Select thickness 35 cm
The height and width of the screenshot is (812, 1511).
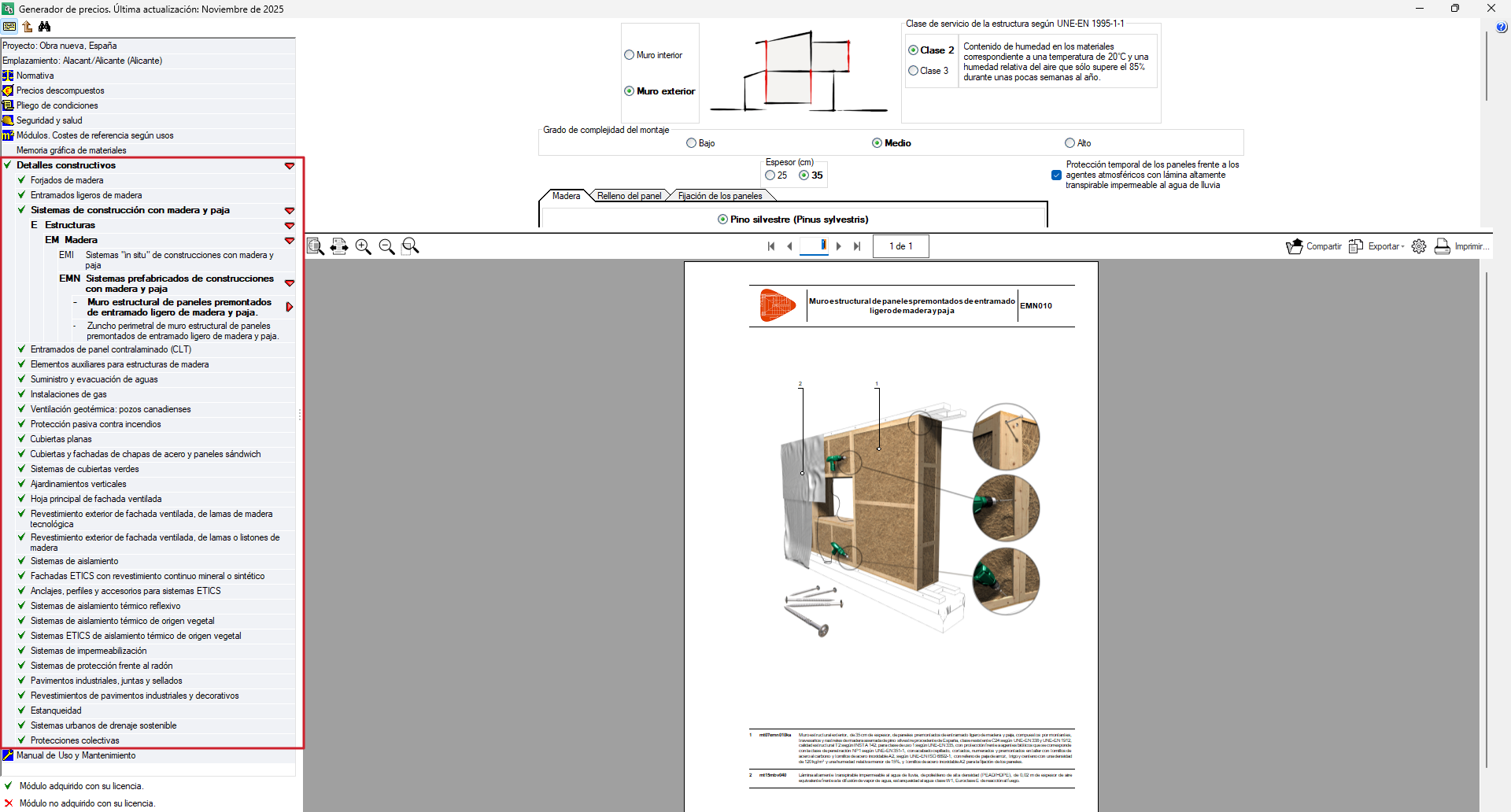tap(804, 175)
